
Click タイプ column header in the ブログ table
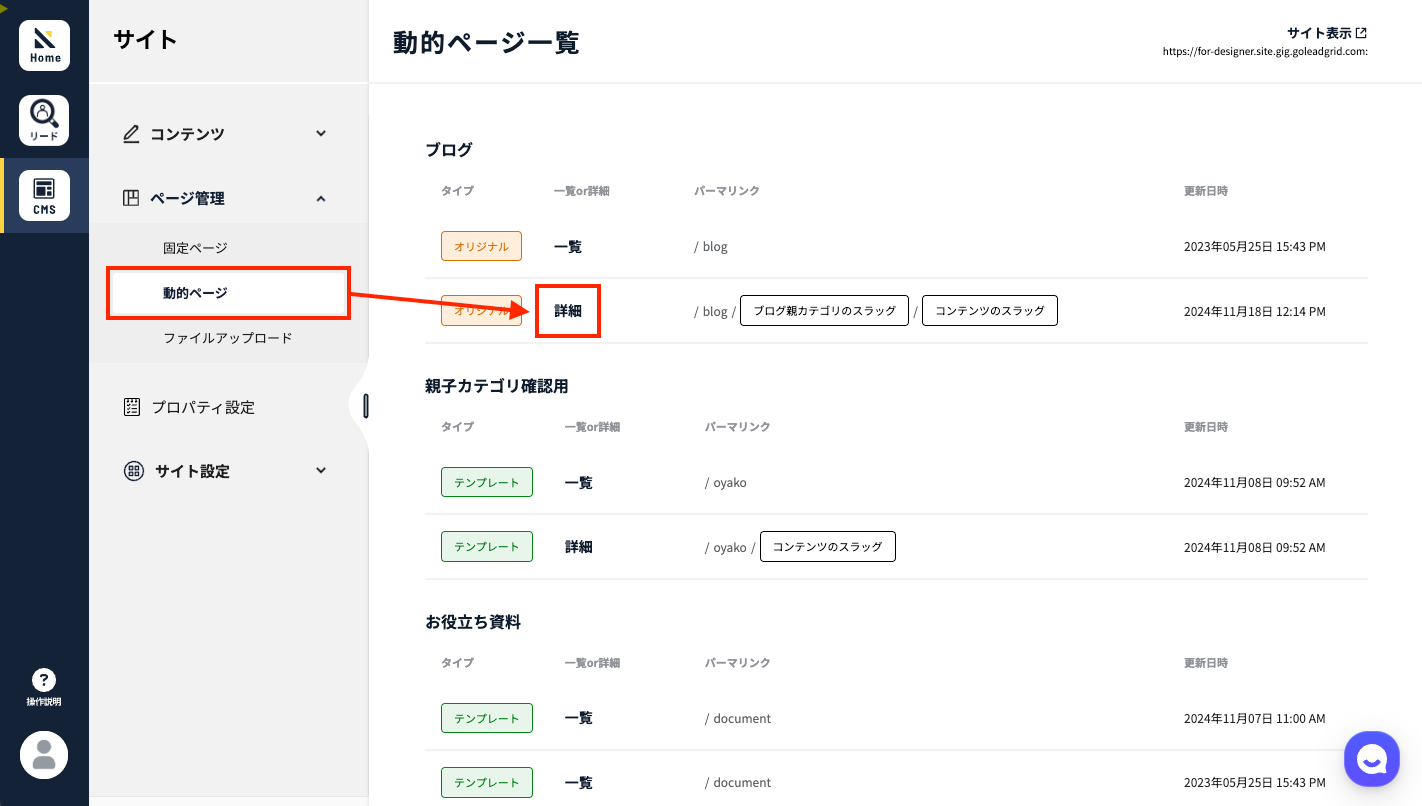click(x=457, y=191)
